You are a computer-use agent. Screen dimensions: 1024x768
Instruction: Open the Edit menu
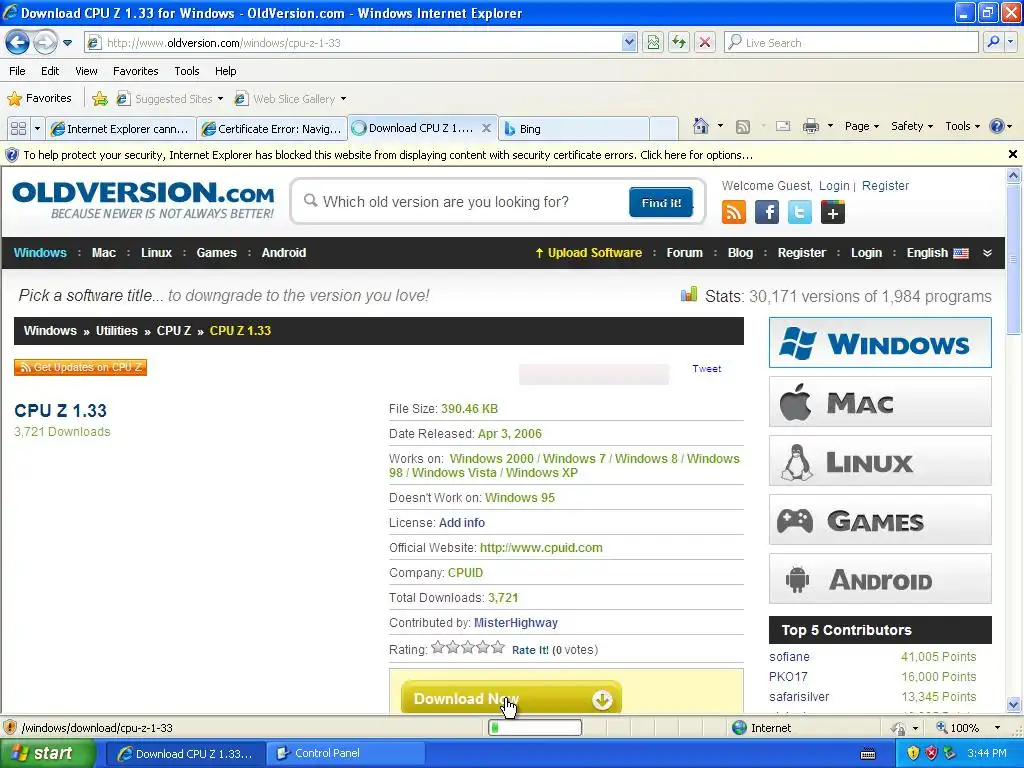tap(50, 71)
